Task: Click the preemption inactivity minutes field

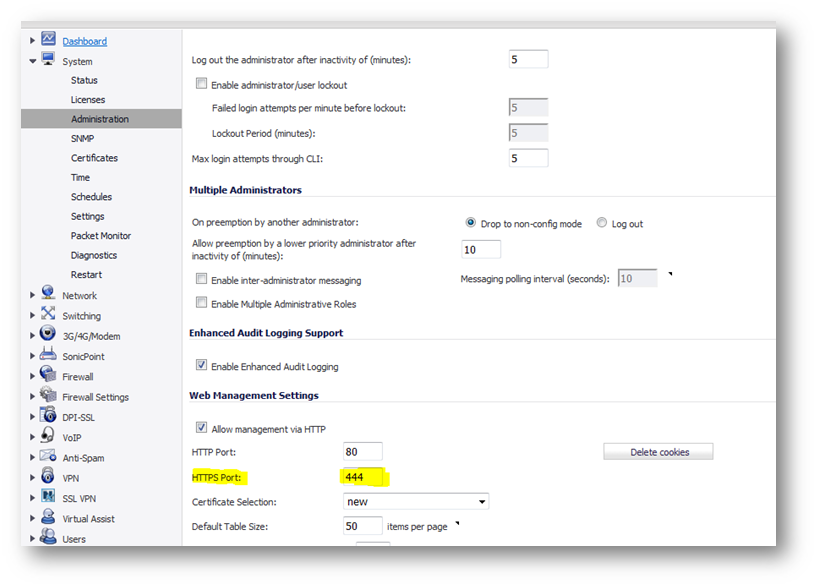Action: [481, 249]
